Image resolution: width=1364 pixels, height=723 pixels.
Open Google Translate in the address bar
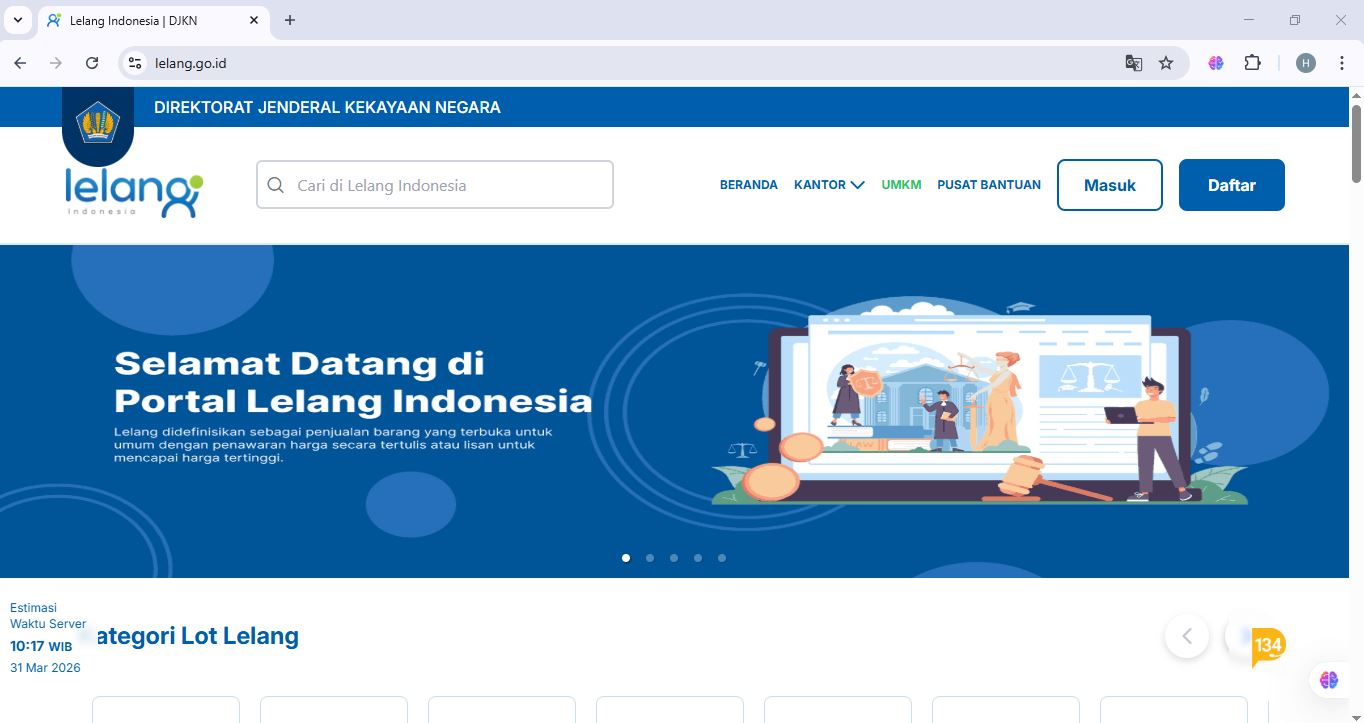[x=1132, y=62]
